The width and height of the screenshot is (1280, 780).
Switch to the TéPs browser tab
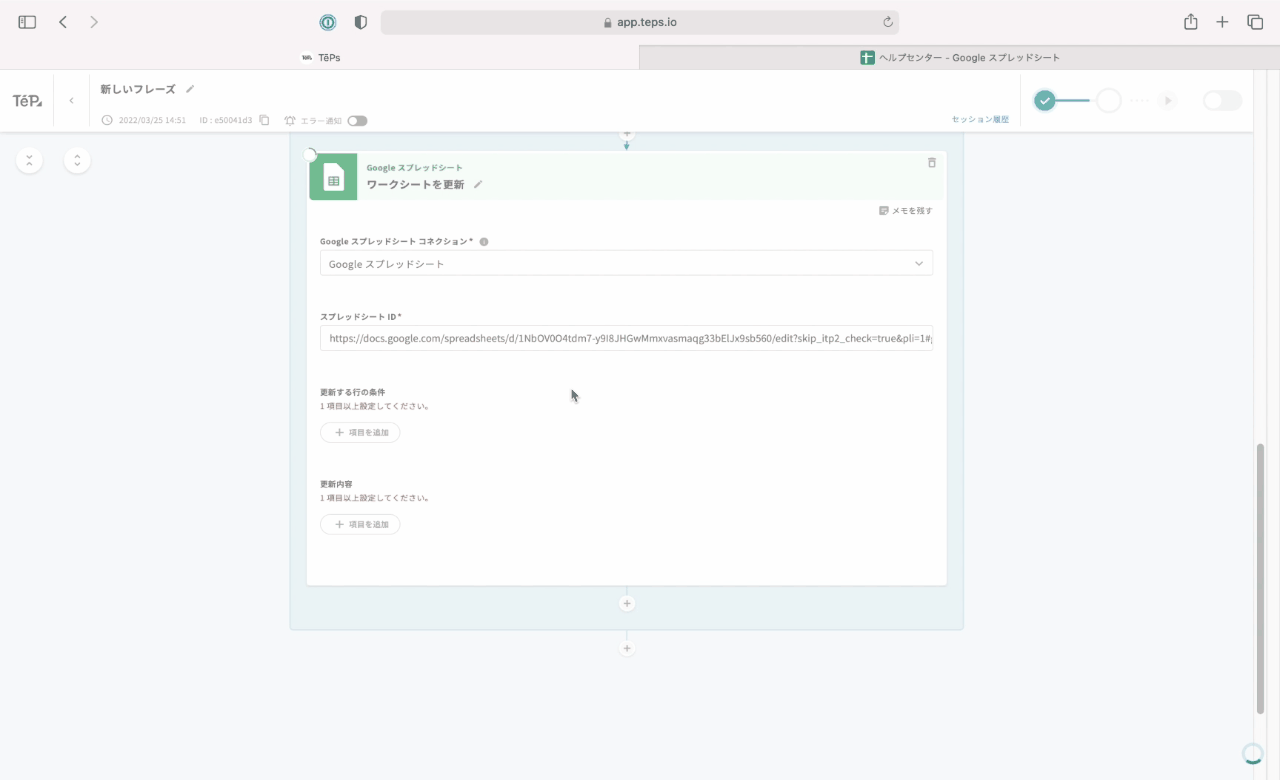320,58
